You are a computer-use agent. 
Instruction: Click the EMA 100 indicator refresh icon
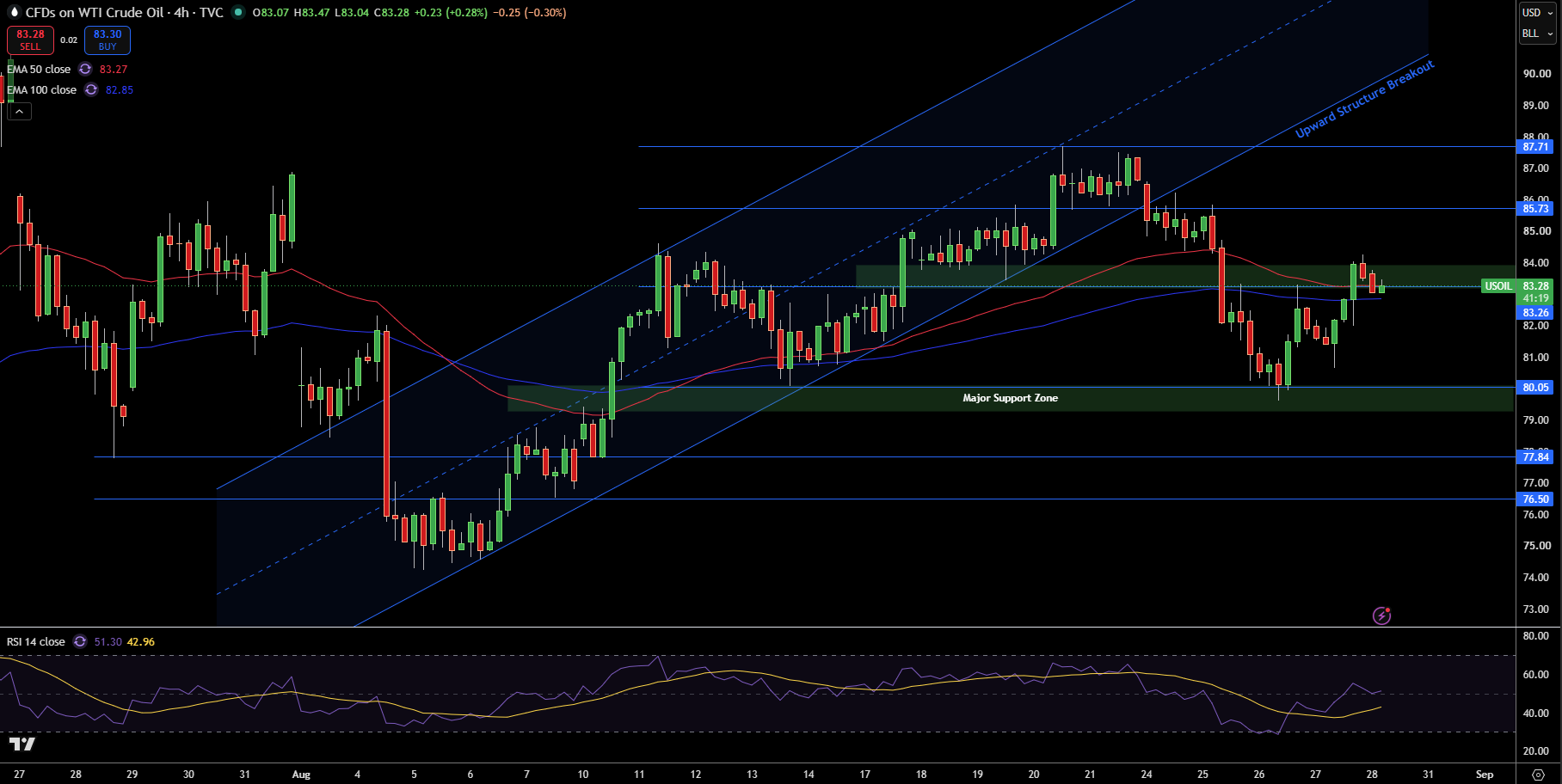coord(91,89)
